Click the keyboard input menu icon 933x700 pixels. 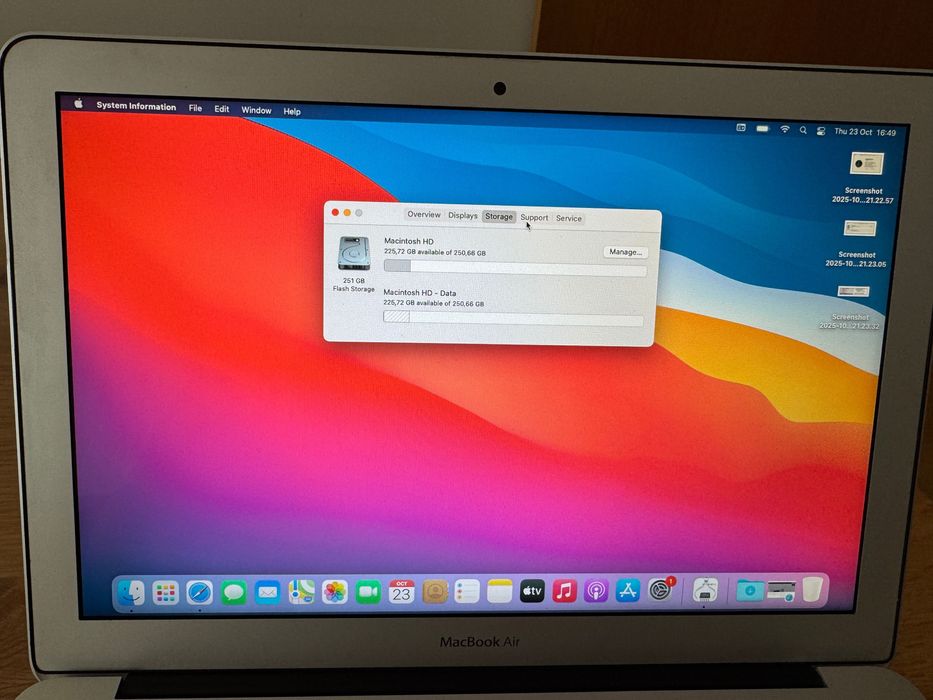pos(741,127)
